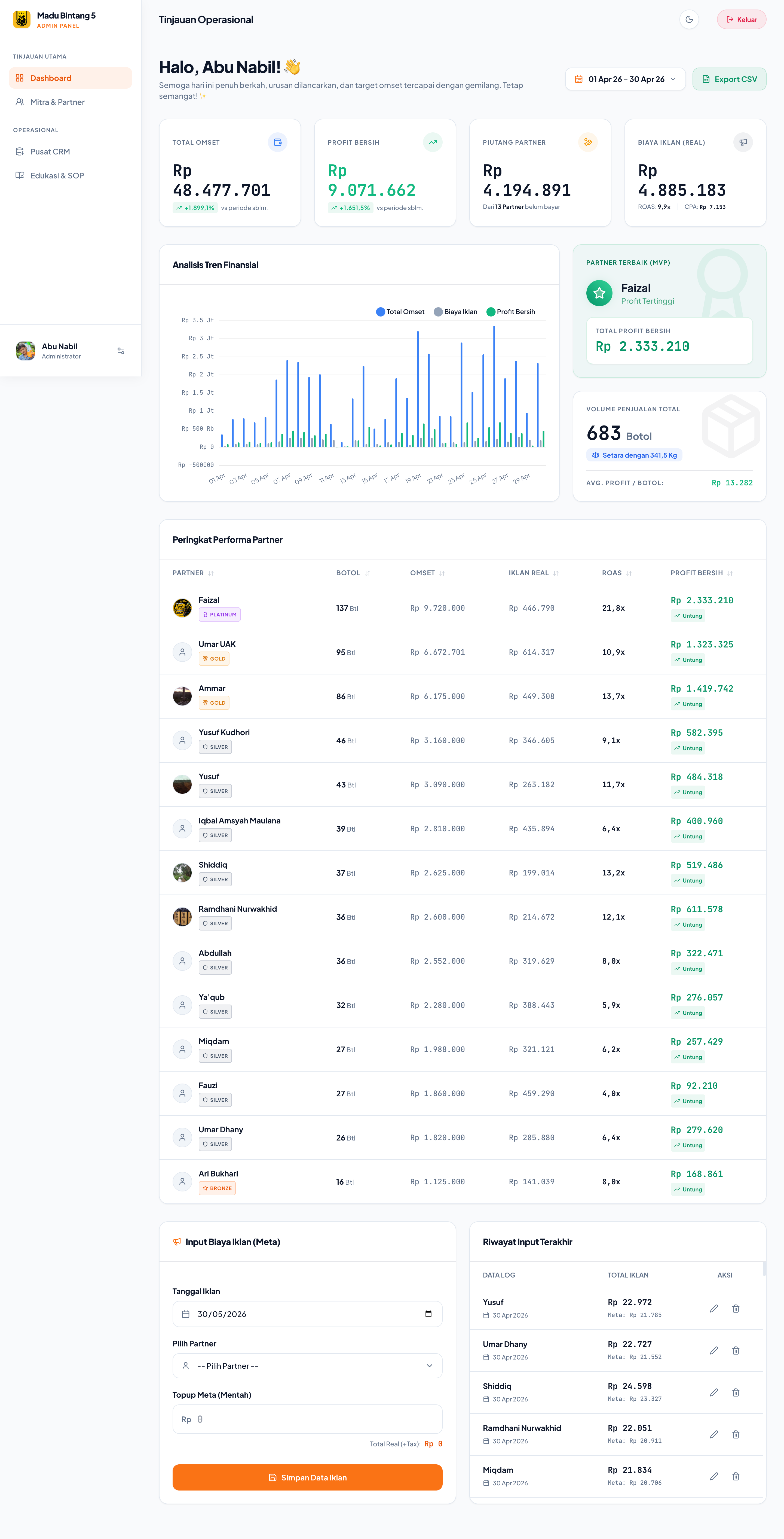Click Ammar's partner avatar

[x=182, y=696]
